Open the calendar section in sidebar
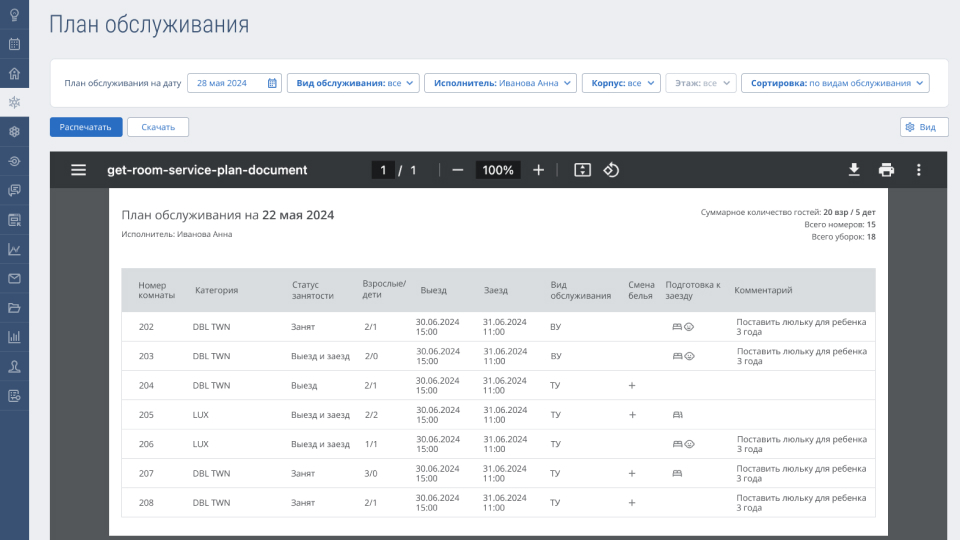 [x=14, y=44]
